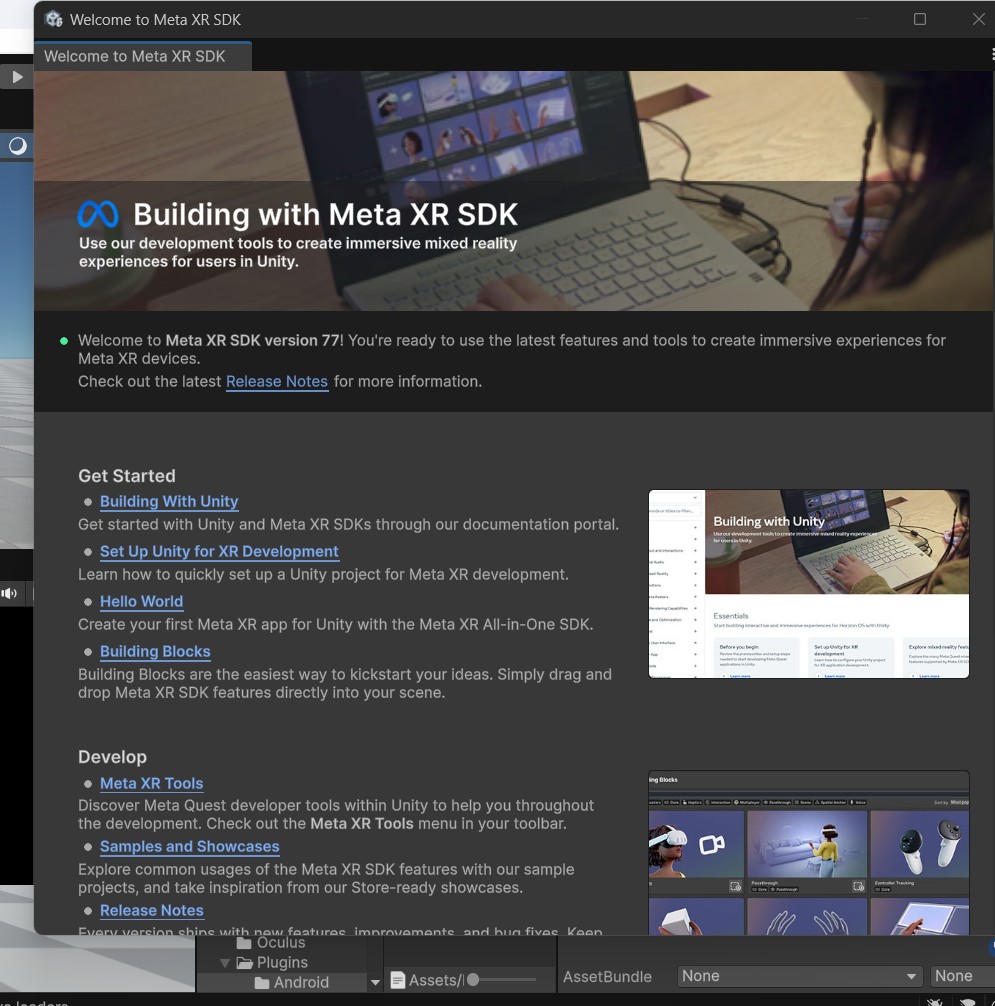
Task: Select the Plugins folder in Project tree
Action: tap(282, 962)
